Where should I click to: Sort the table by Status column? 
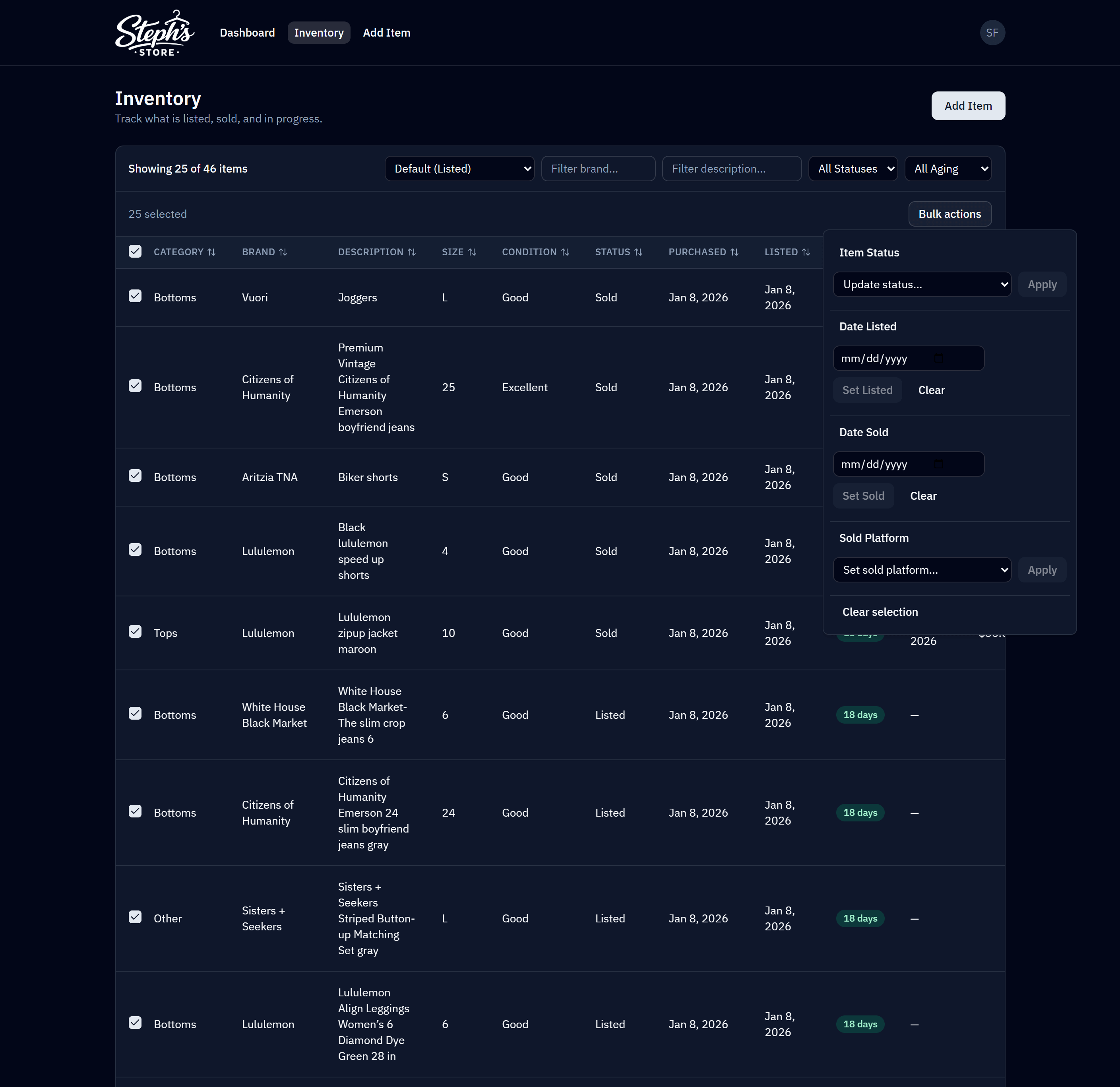[619, 252]
